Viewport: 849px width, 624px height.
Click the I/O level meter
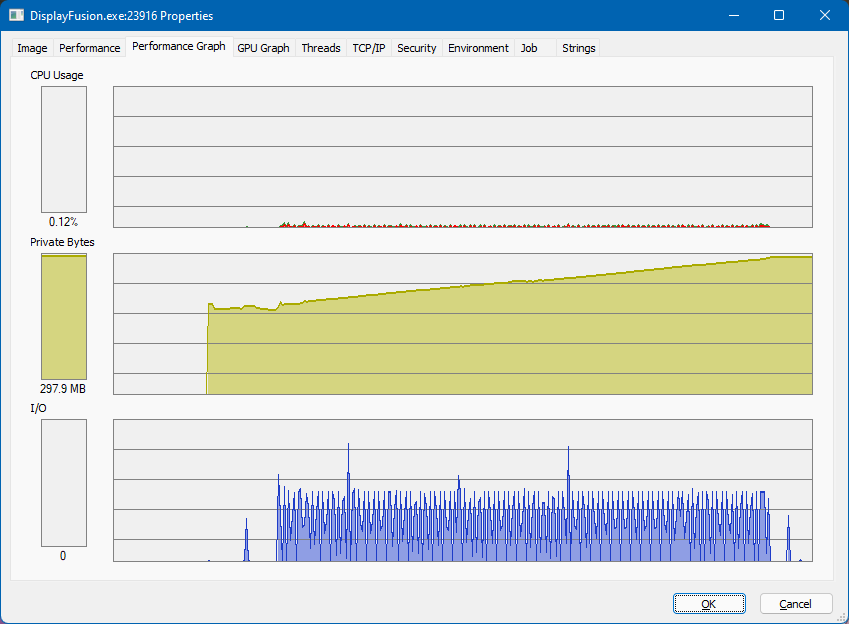(x=63, y=483)
